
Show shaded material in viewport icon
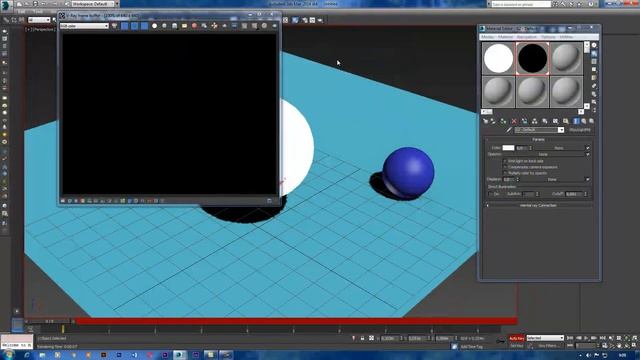[x=566, y=121]
